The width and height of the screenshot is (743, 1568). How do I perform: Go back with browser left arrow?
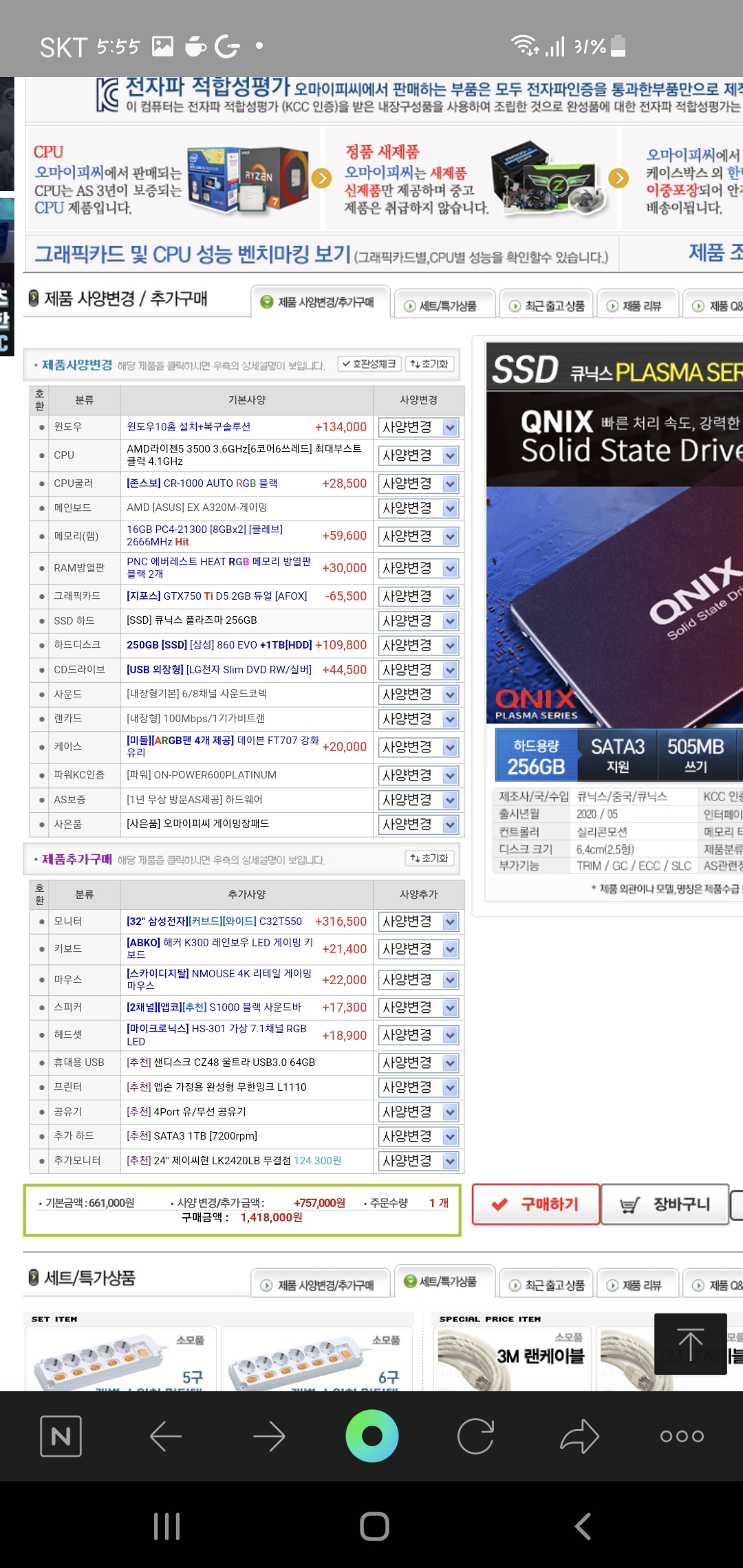(166, 1436)
